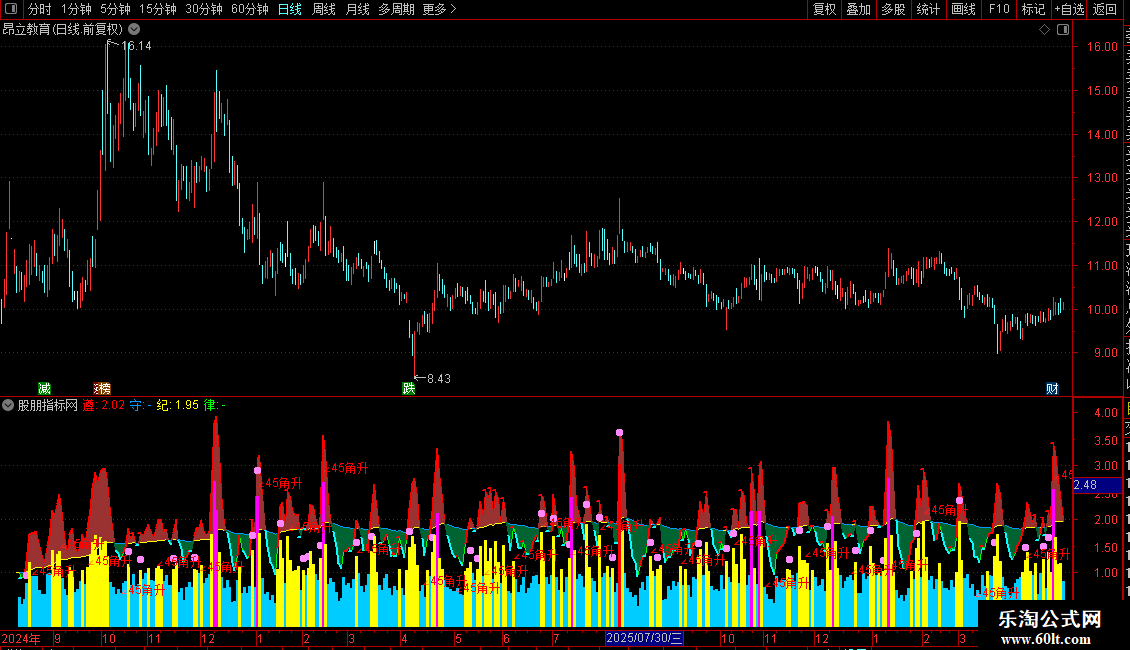The height and width of the screenshot is (650, 1130).
Task: Expand the 股朋指标网 indicator menu arrow
Action: pyautogui.click(x=8, y=405)
